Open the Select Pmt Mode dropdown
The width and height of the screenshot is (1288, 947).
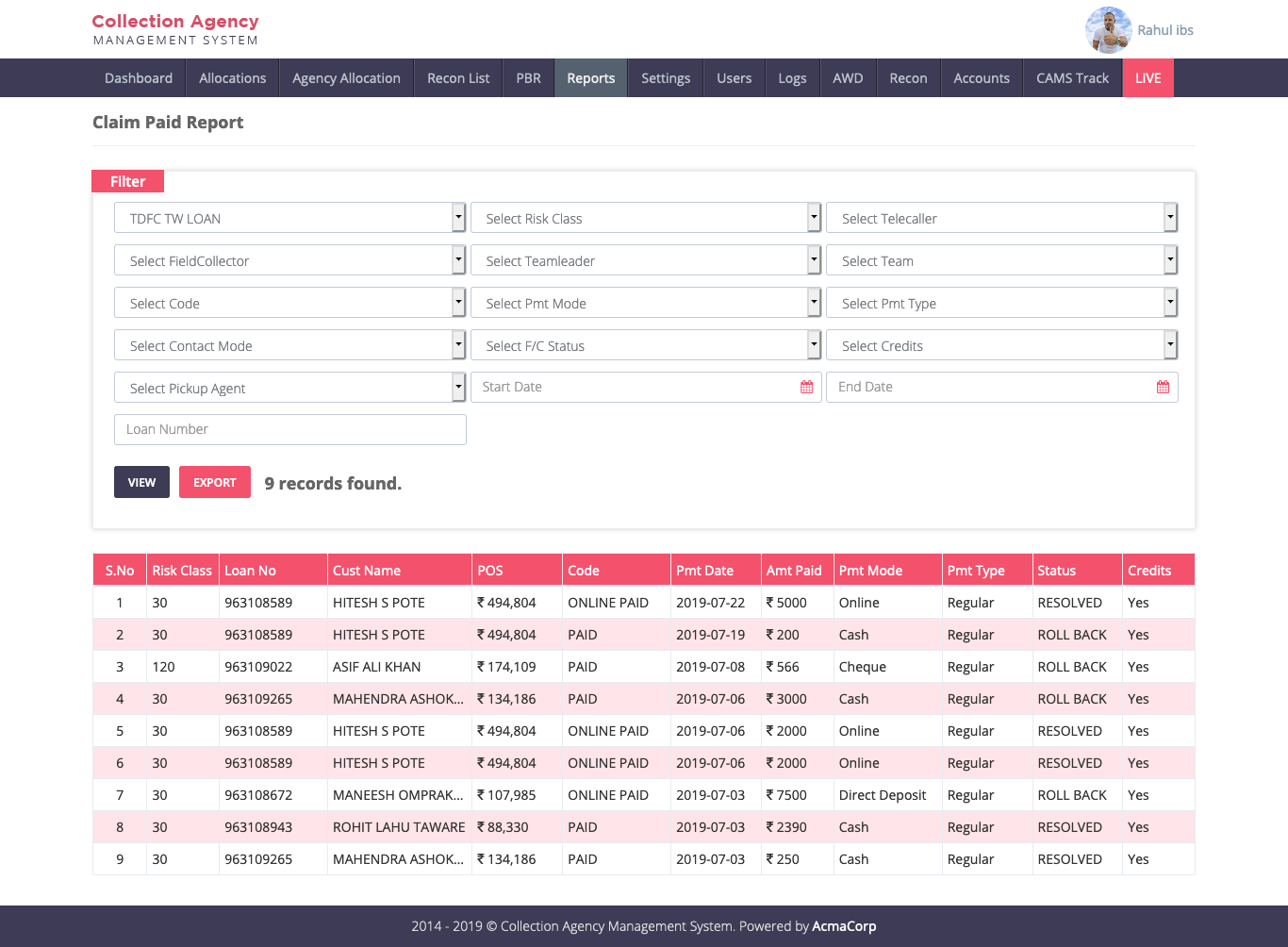[x=646, y=303]
